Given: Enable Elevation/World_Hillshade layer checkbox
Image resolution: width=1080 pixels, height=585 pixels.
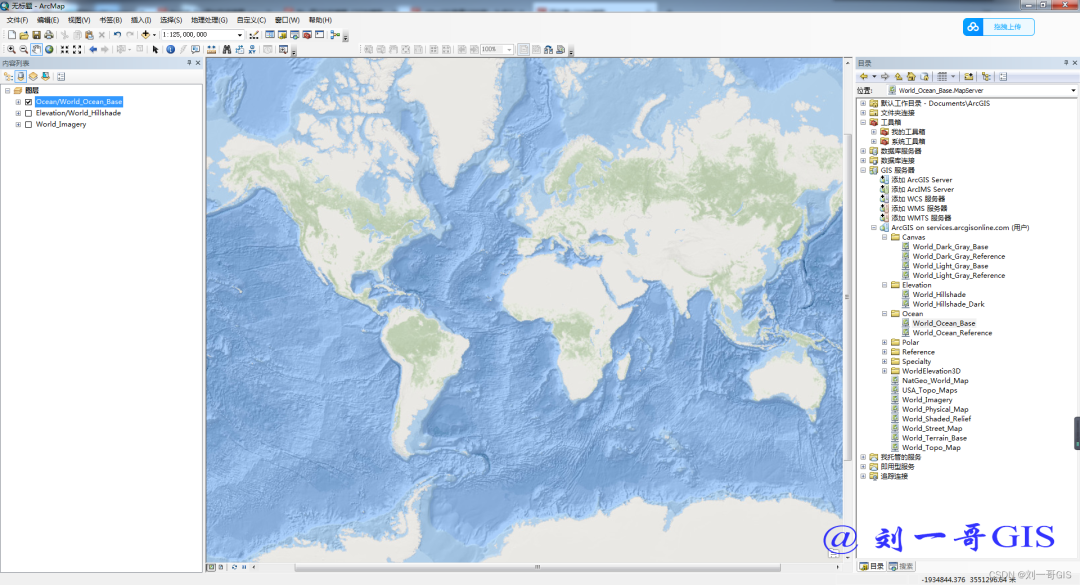Looking at the screenshot, I should 28,113.
